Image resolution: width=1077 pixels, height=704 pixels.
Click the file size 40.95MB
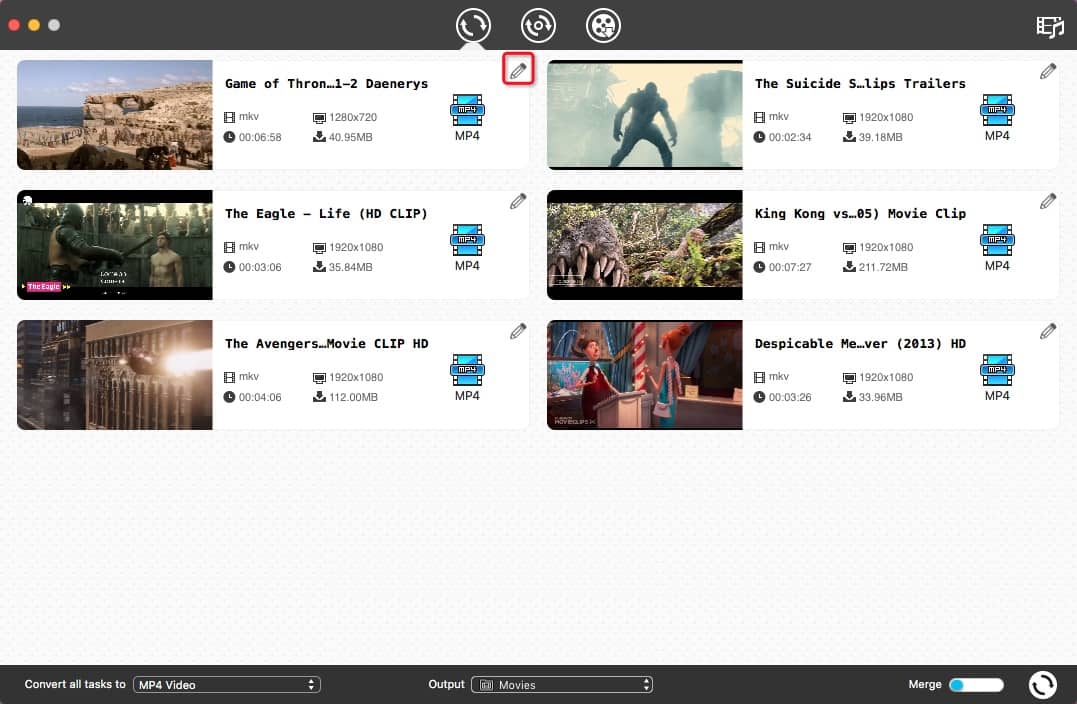(350, 137)
